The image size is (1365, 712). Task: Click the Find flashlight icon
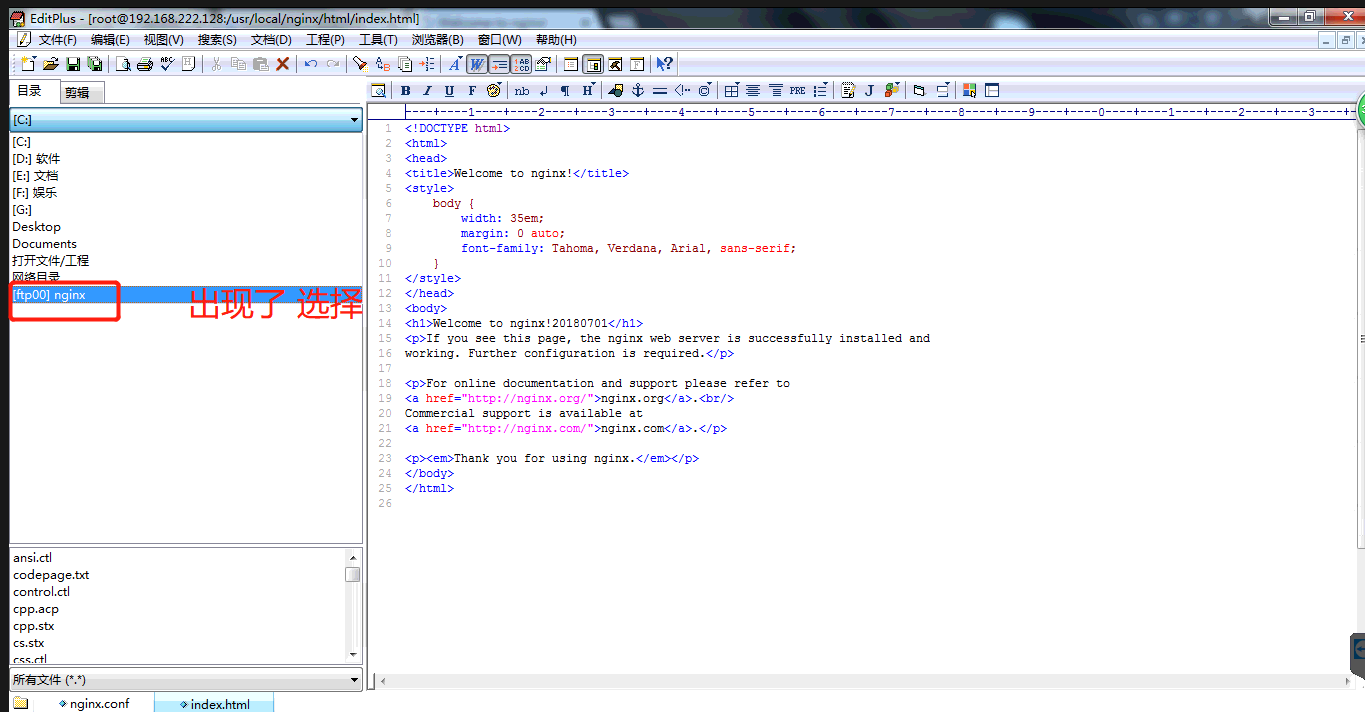(x=360, y=64)
